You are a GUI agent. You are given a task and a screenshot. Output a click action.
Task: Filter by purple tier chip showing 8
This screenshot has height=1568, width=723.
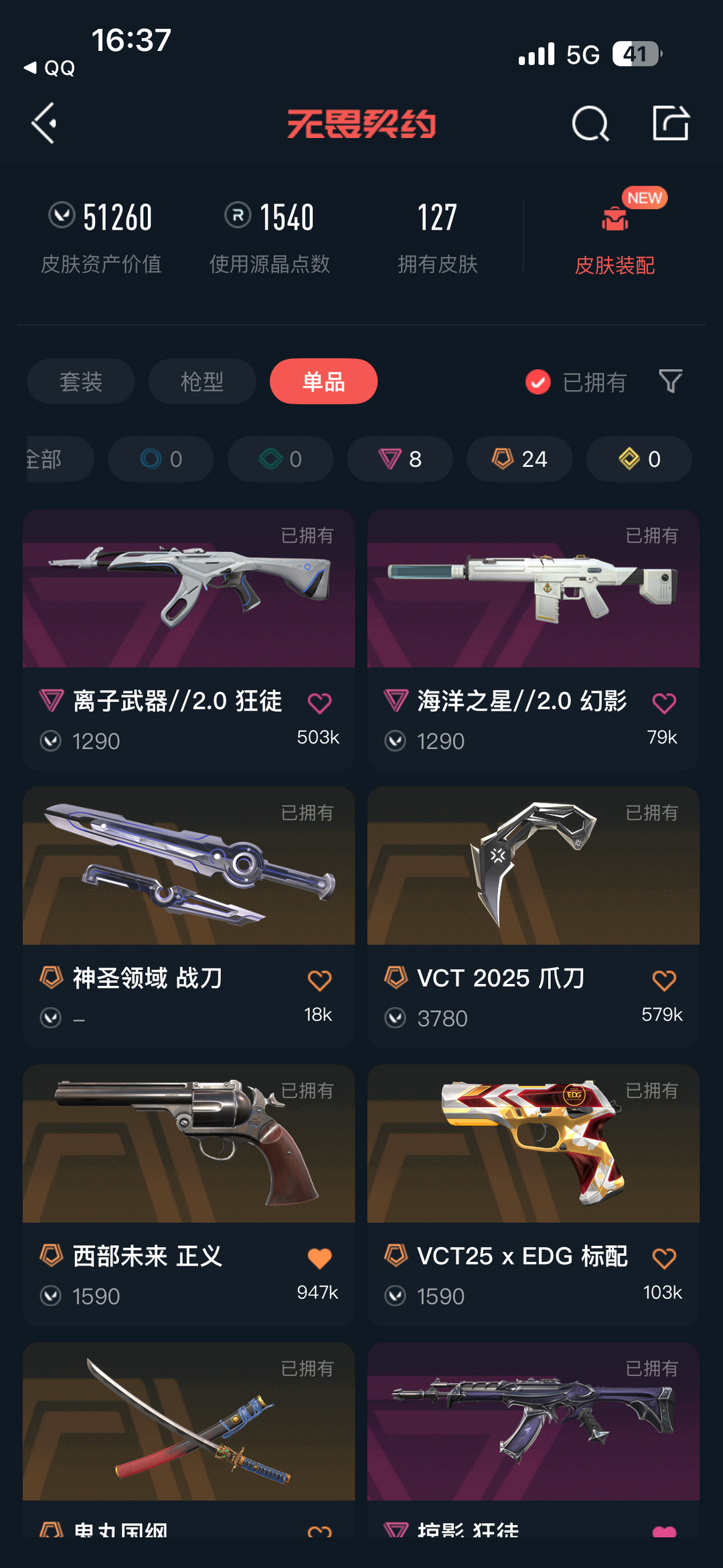[x=400, y=459]
